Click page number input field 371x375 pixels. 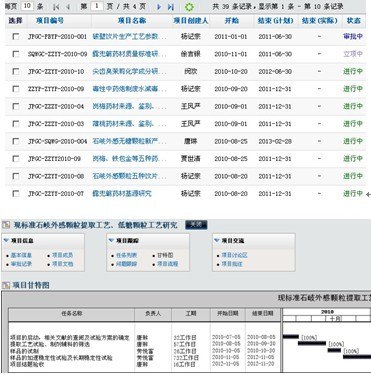(x=97, y=6)
